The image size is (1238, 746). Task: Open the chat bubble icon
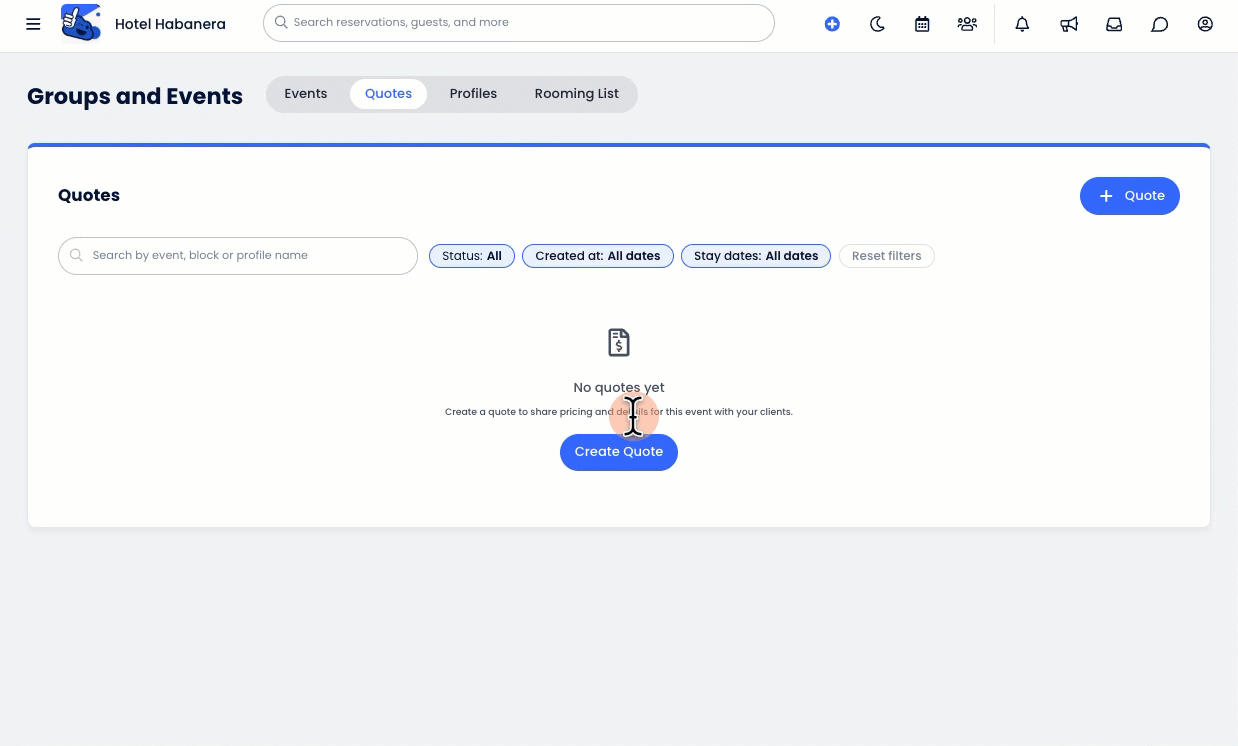(1159, 24)
